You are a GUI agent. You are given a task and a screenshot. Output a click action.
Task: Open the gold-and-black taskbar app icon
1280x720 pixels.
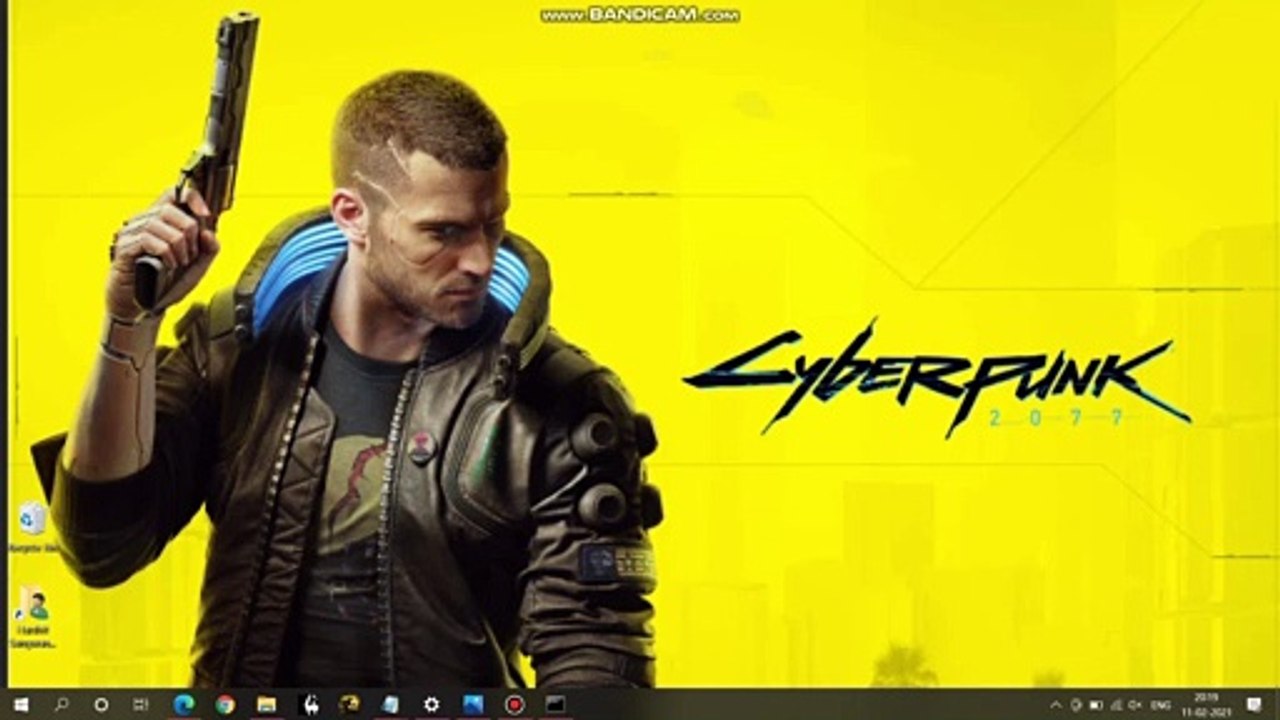[x=349, y=704]
